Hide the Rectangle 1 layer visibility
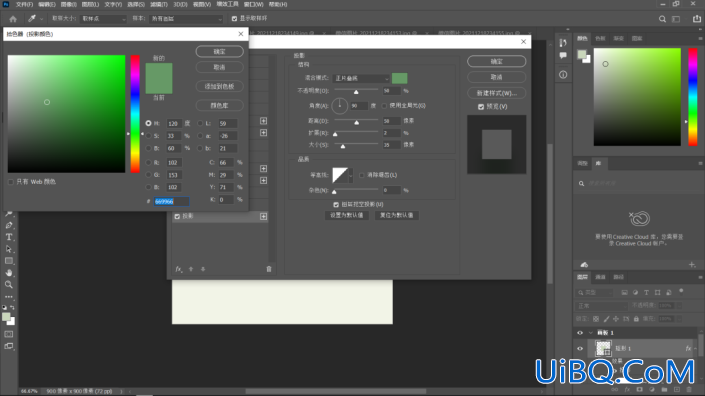705x396 pixels. [x=580, y=348]
